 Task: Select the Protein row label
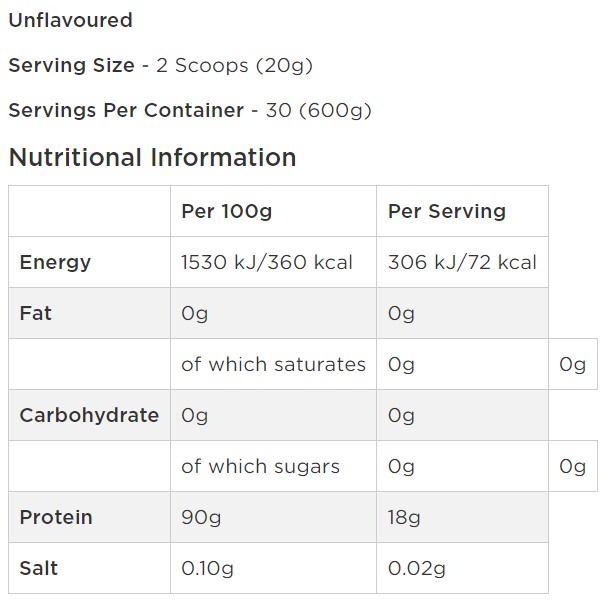tap(56, 518)
